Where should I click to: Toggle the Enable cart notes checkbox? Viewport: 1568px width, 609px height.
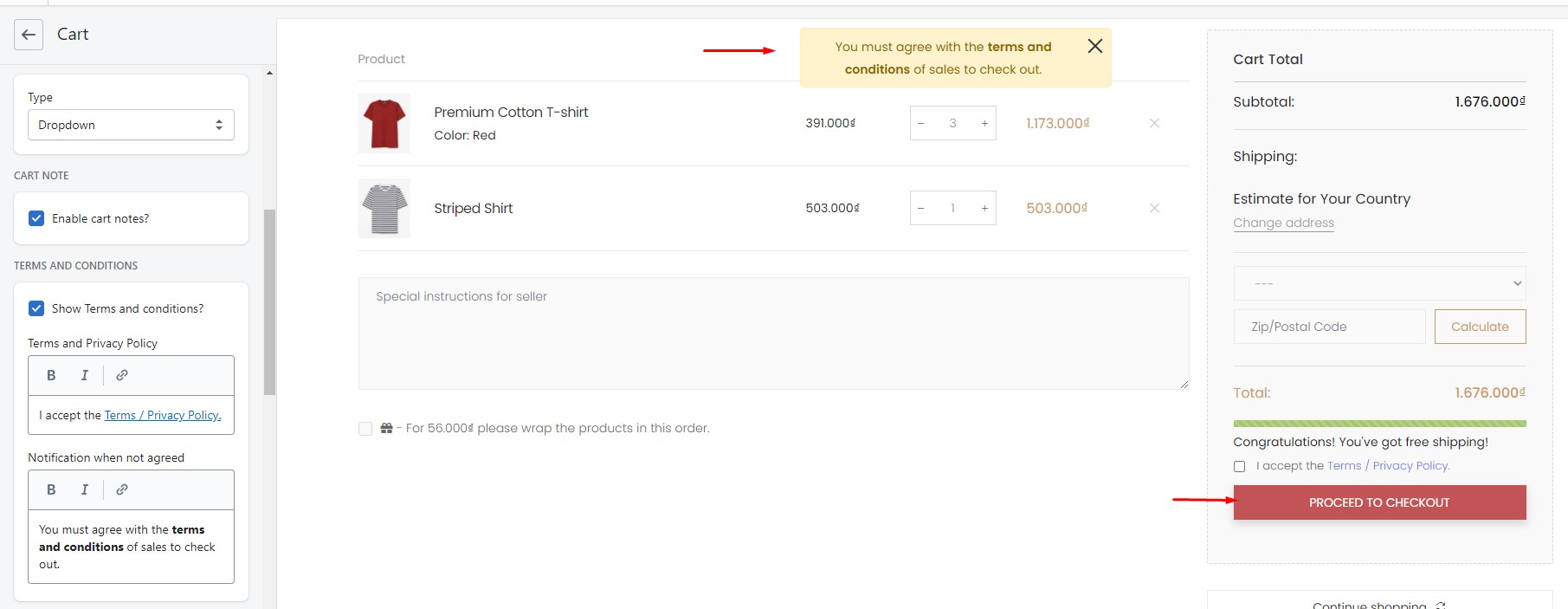click(x=36, y=218)
